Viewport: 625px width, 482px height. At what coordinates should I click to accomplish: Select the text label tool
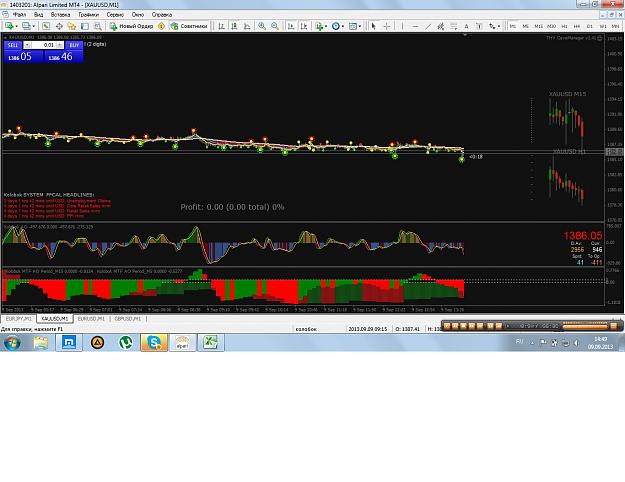(x=479, y=26)
